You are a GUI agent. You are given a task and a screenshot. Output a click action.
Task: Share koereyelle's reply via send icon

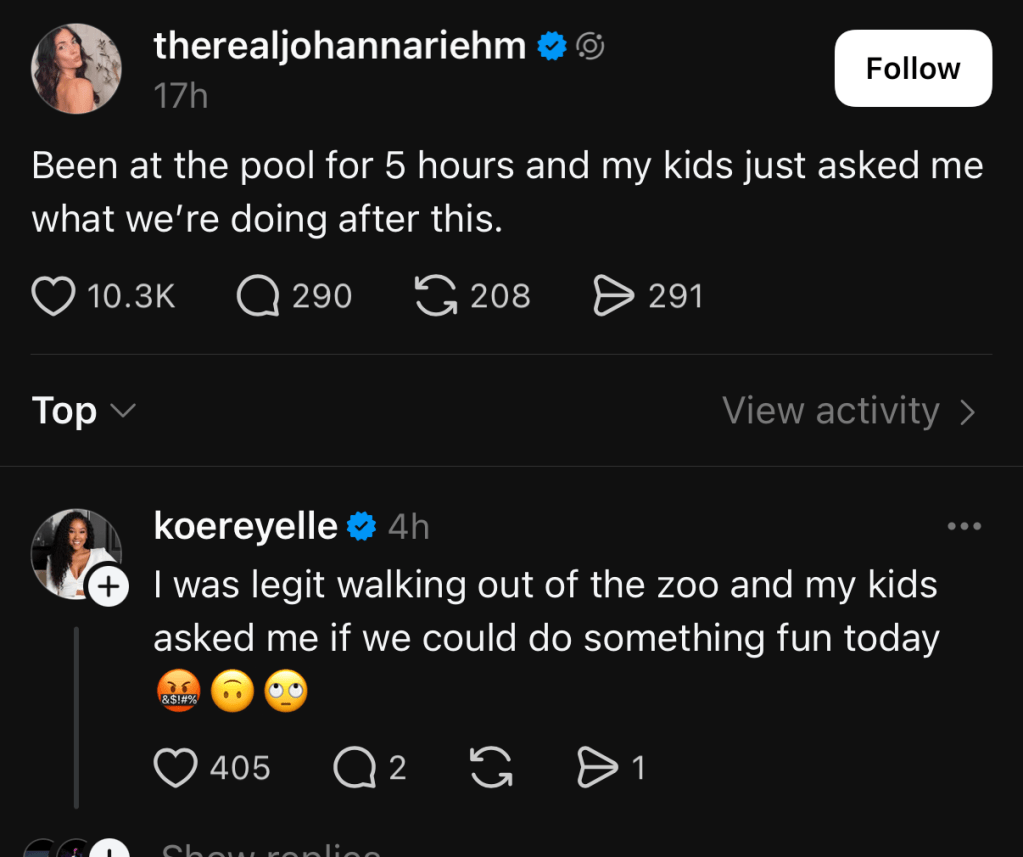(597, 767)
